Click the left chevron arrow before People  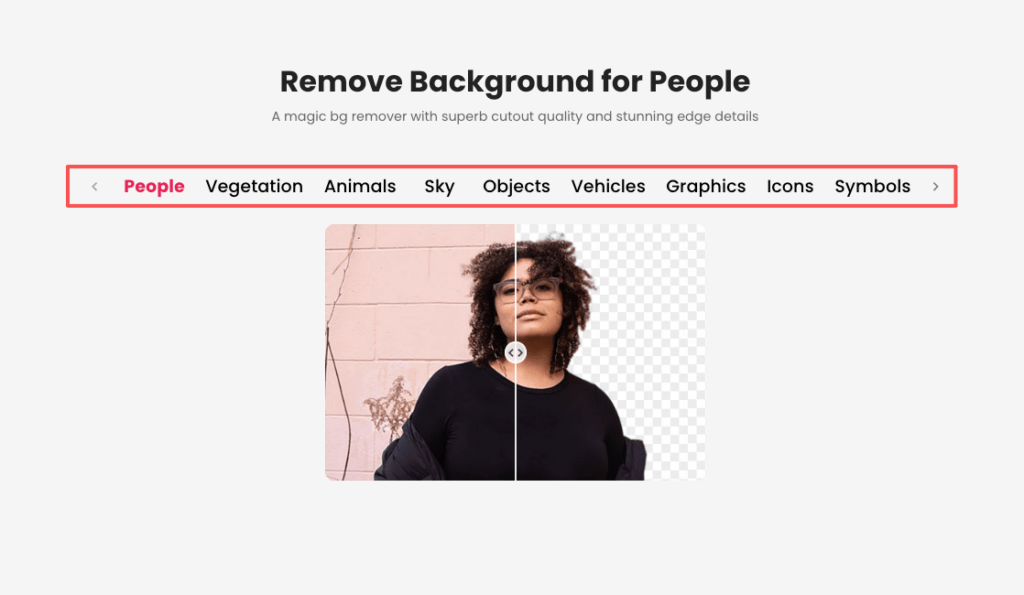pos(95,187)
